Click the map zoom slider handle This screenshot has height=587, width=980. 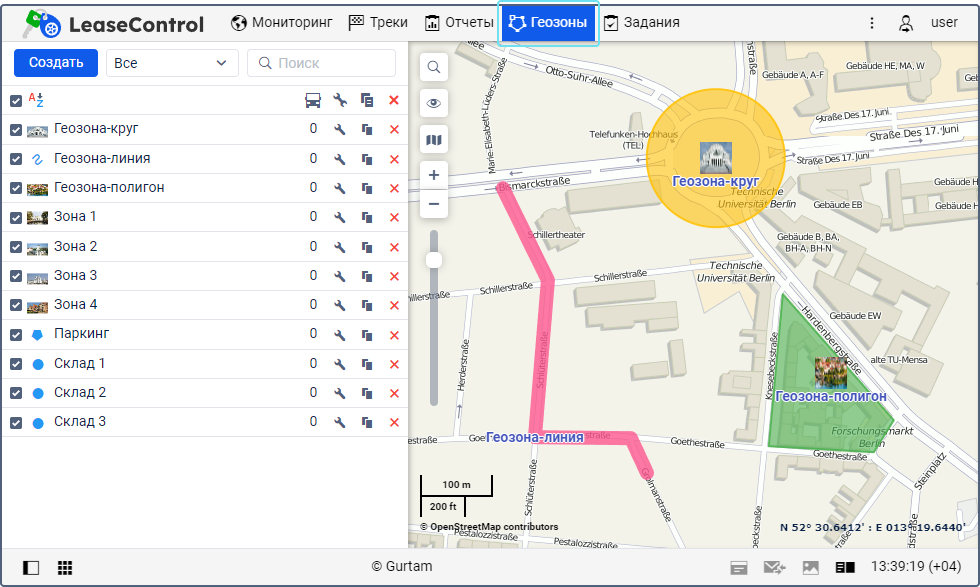434,260
